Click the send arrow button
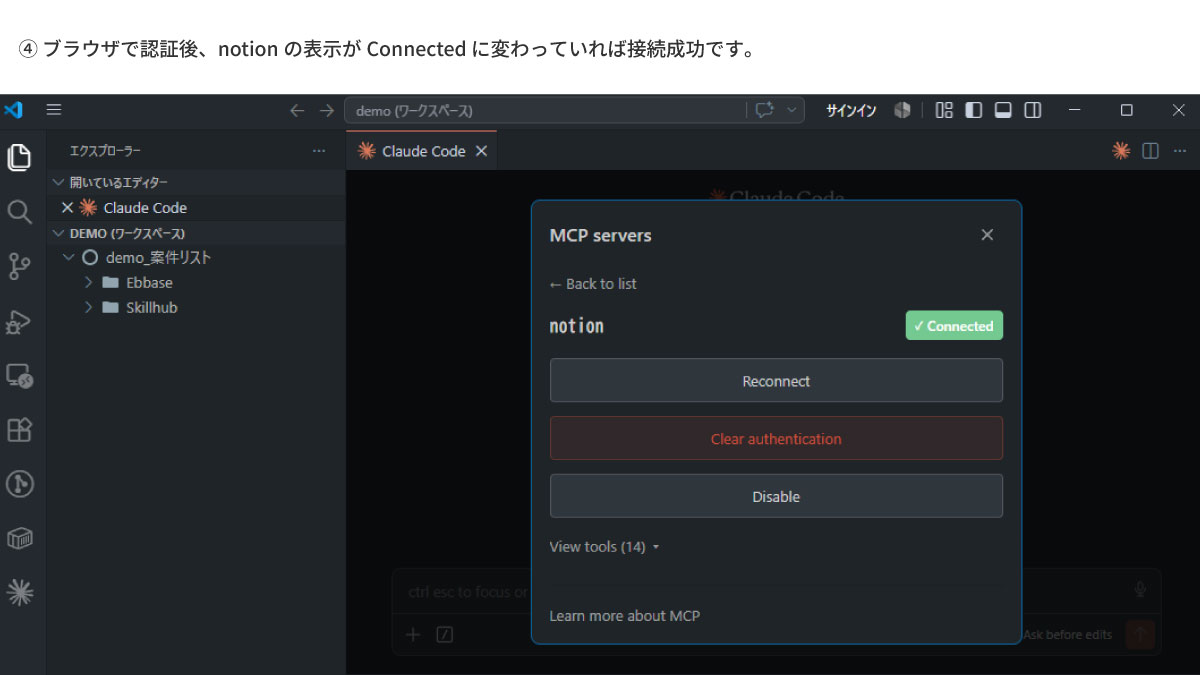 tap(1140, 634)
